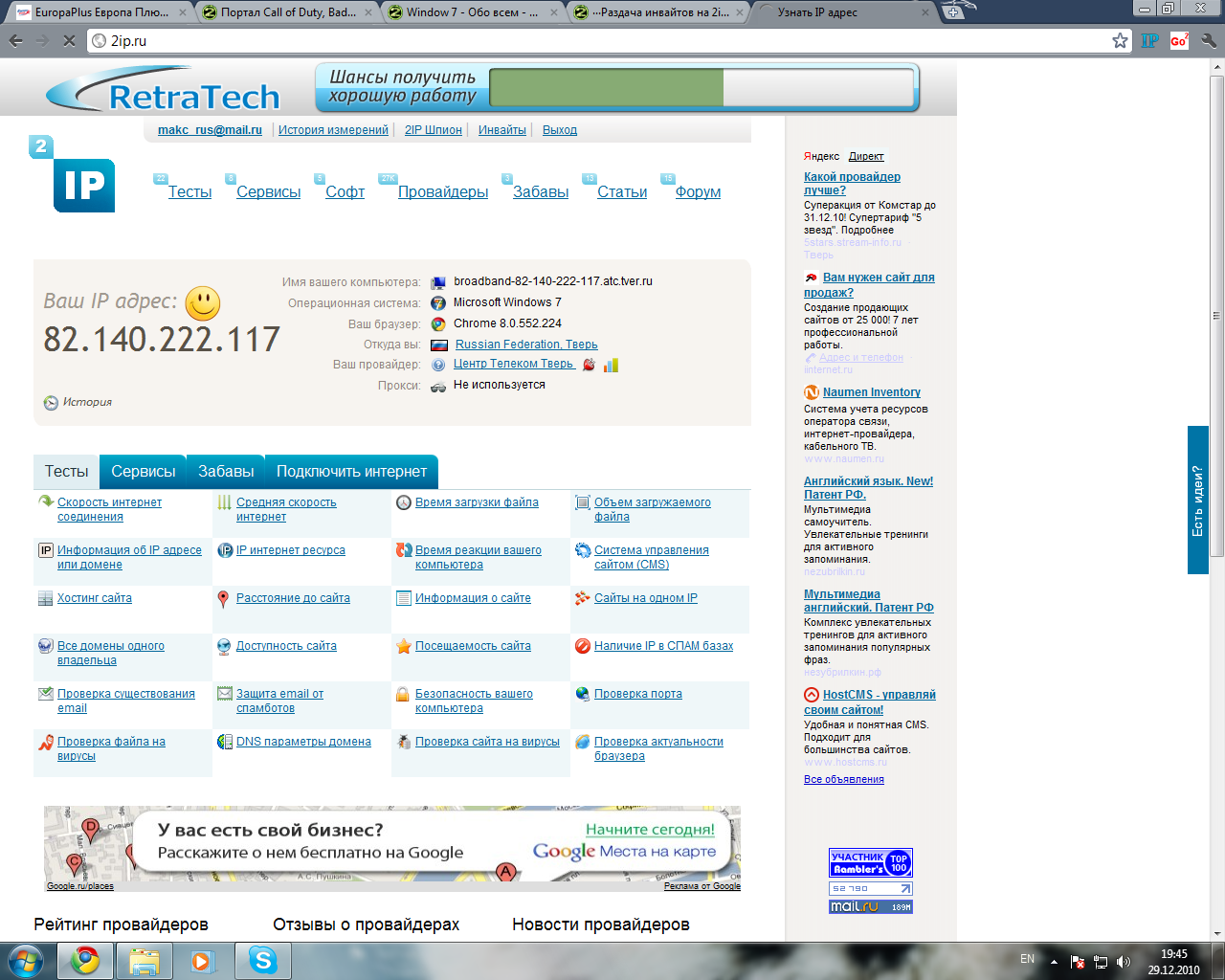Open the 2IP Шпион link
Image resolution: width=1225 pixels, height=980 pixels.
point(434,130)
